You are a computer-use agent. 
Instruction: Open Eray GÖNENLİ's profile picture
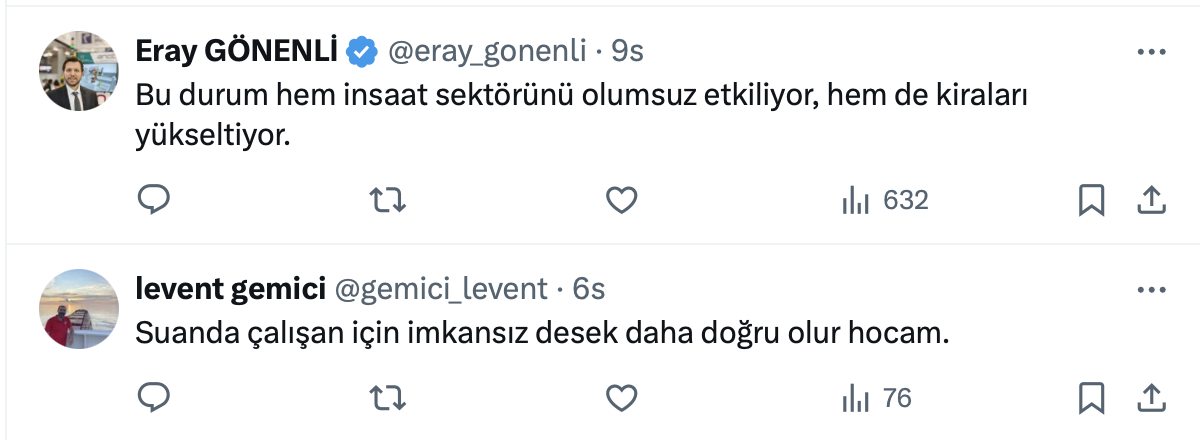[78, 71]
